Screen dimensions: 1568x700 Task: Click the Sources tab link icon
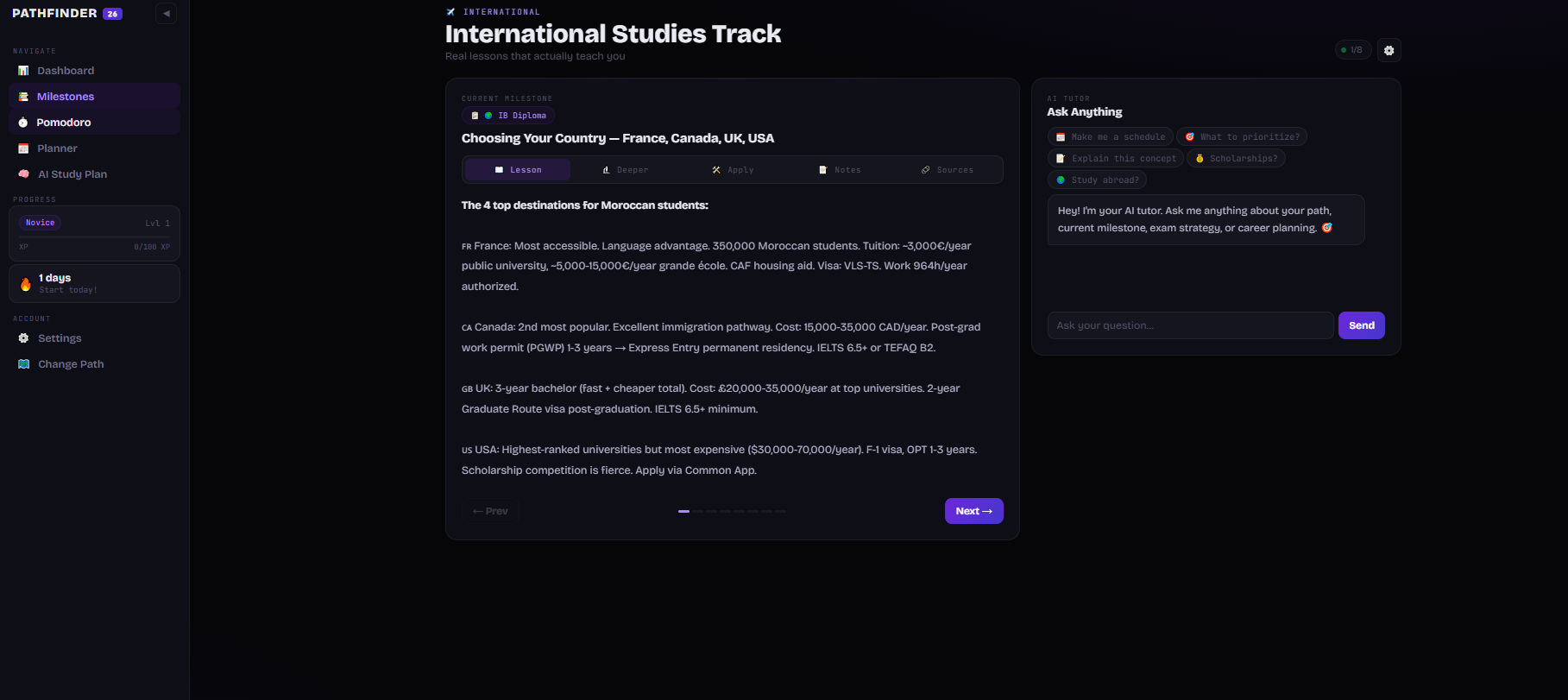(925, 170)
